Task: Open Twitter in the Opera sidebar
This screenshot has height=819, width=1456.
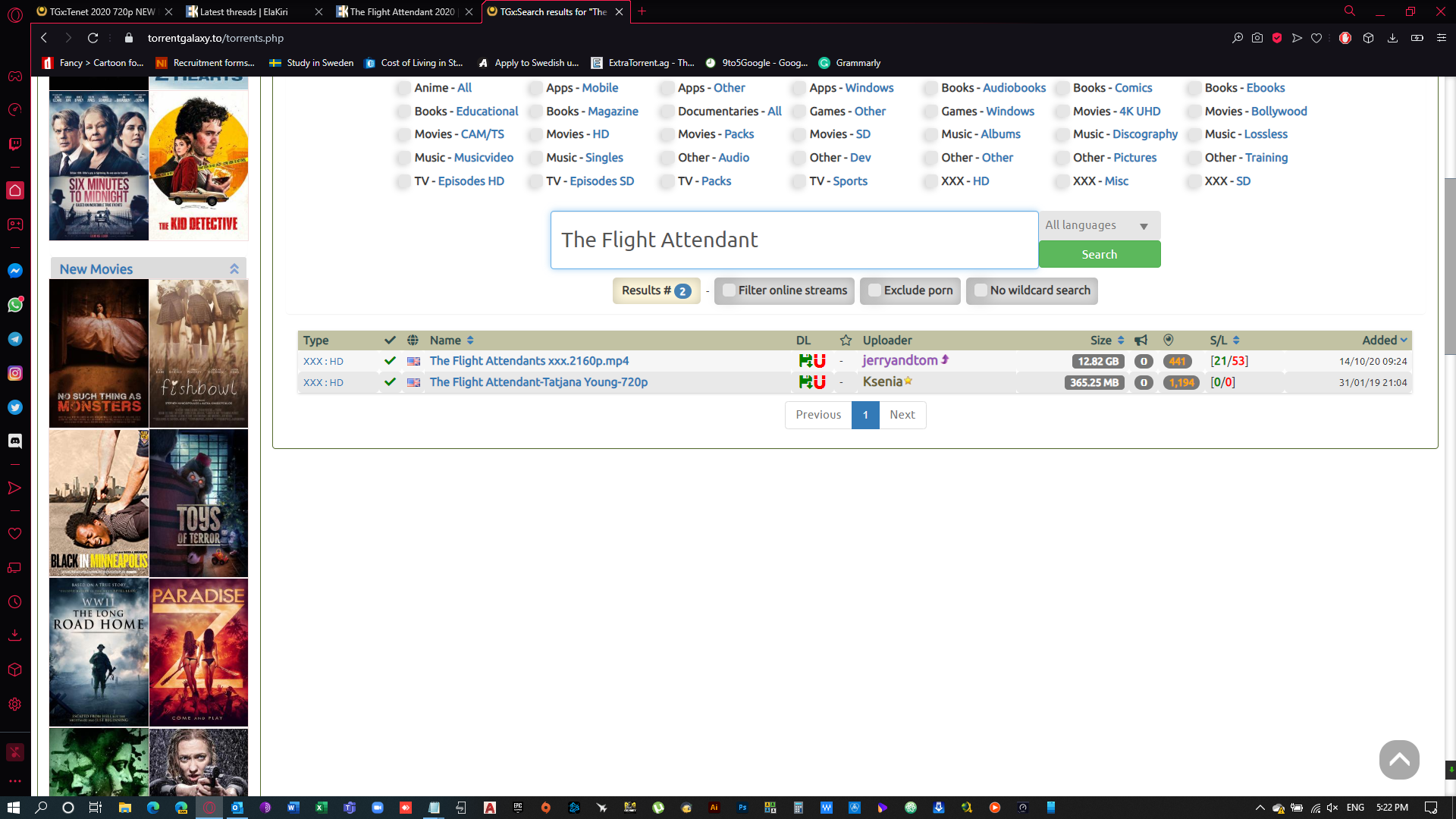Action: 15,407
